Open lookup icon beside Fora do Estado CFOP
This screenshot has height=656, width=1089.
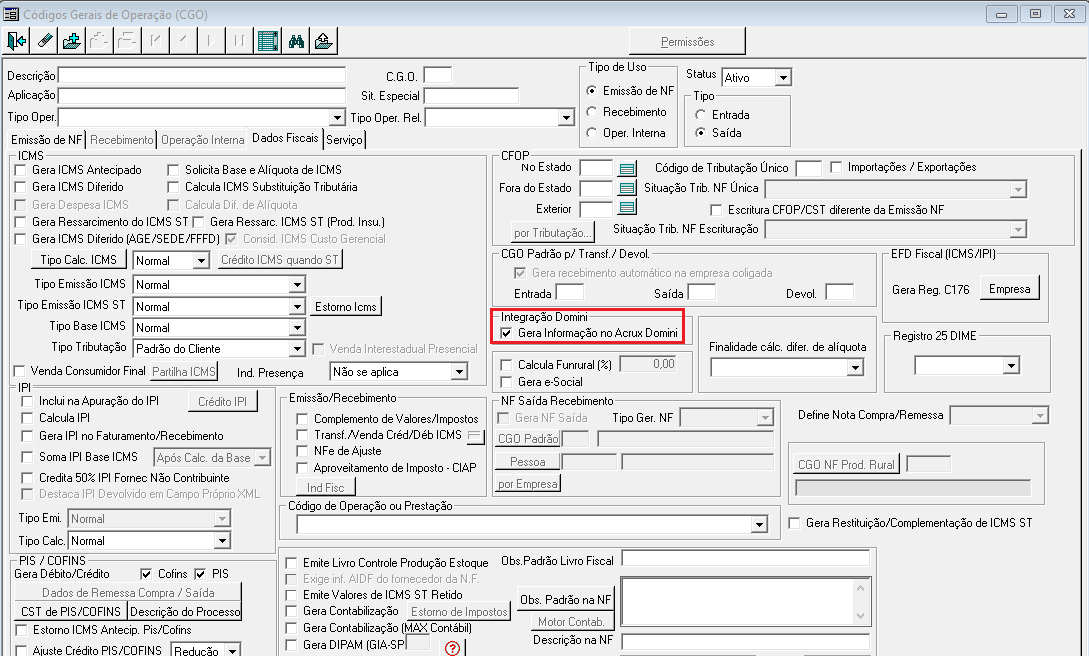click(x=626, y=188)
